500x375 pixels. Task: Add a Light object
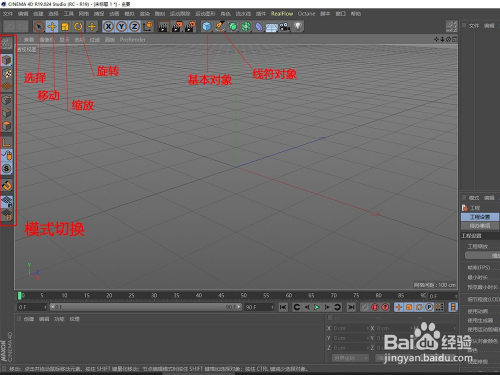(x=298, y=26)
